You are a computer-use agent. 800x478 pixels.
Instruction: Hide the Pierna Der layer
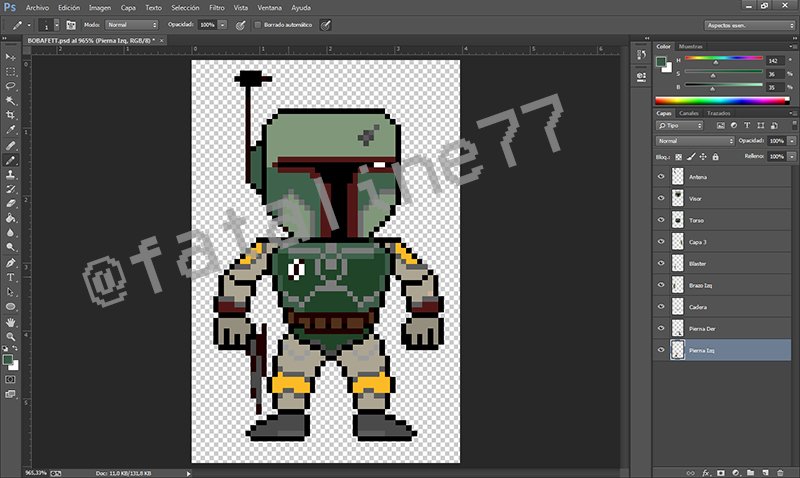click(x=661, y=328)
